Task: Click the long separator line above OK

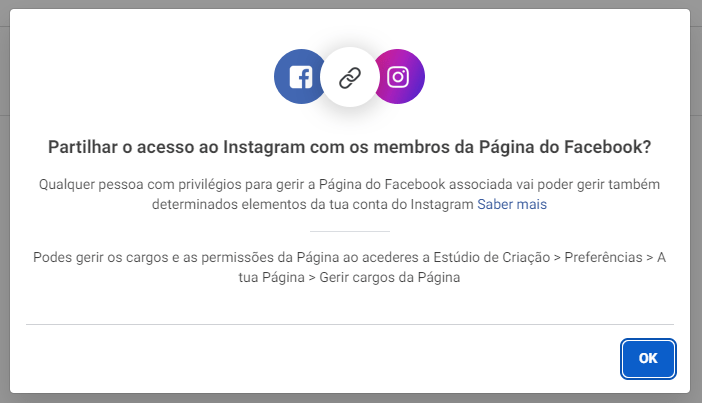Action: (x=350, y=325)
